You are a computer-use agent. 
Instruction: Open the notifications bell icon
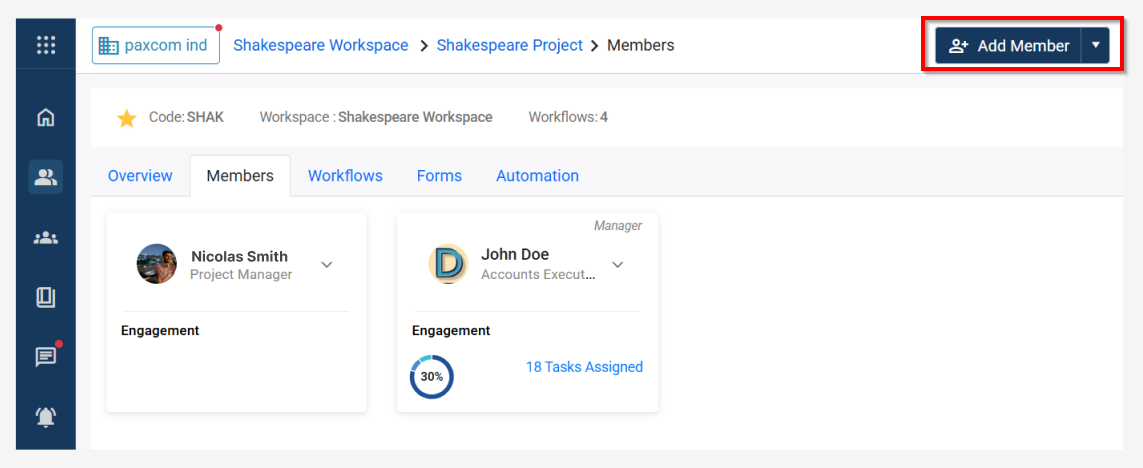click(x=46, y=417)
